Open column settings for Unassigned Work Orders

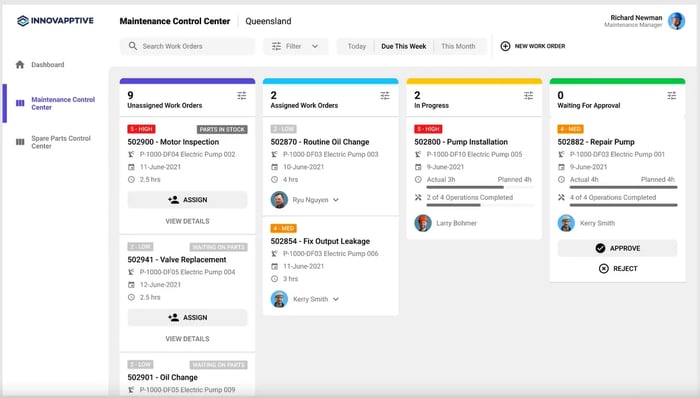(x=242, y=95)
